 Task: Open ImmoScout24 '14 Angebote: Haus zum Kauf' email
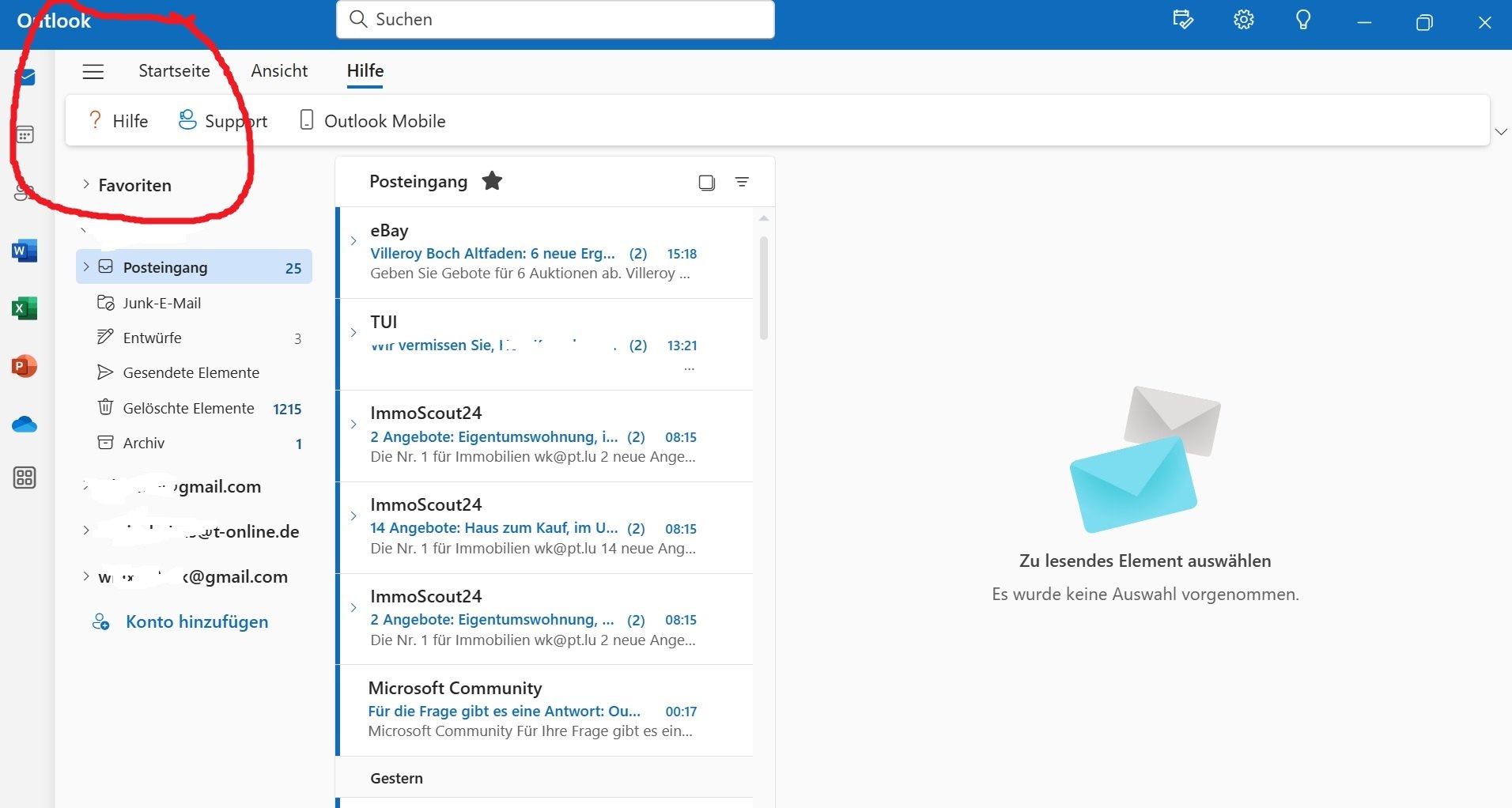(x=546, y=528)
